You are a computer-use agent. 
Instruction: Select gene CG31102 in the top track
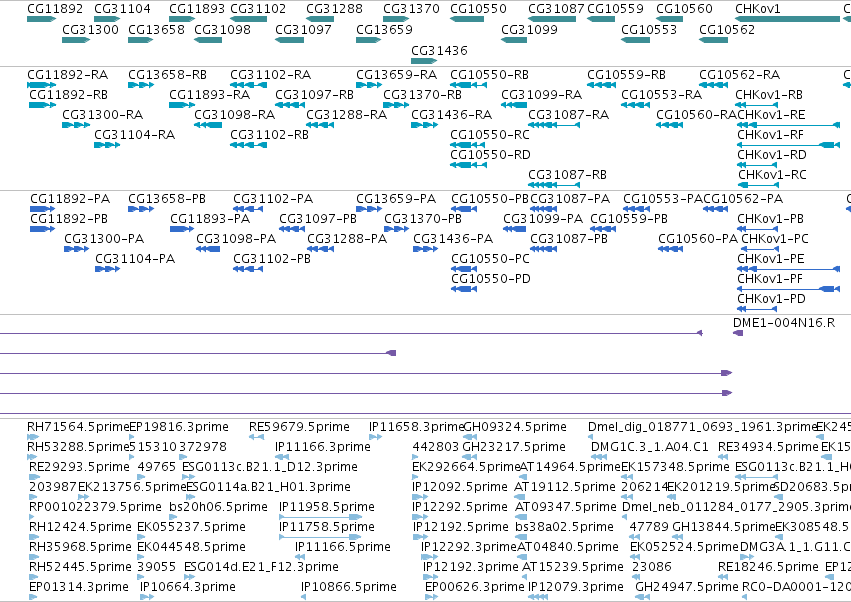pyautogui.click(x=249, y=19)
